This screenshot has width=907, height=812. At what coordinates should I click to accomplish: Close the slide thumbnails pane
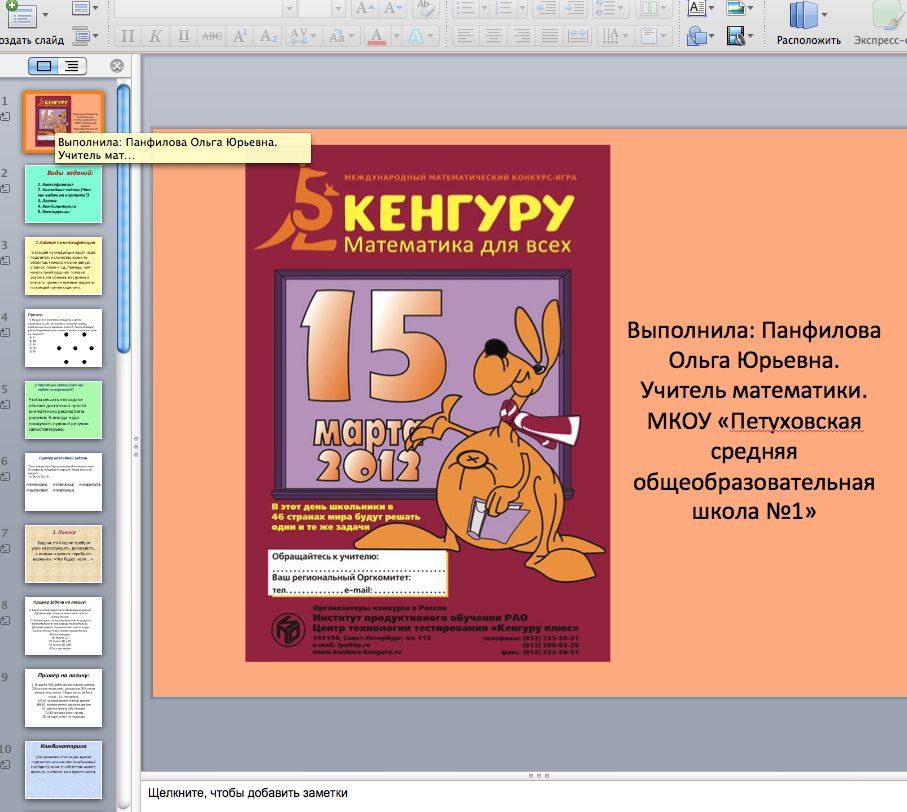coord(117,66)
